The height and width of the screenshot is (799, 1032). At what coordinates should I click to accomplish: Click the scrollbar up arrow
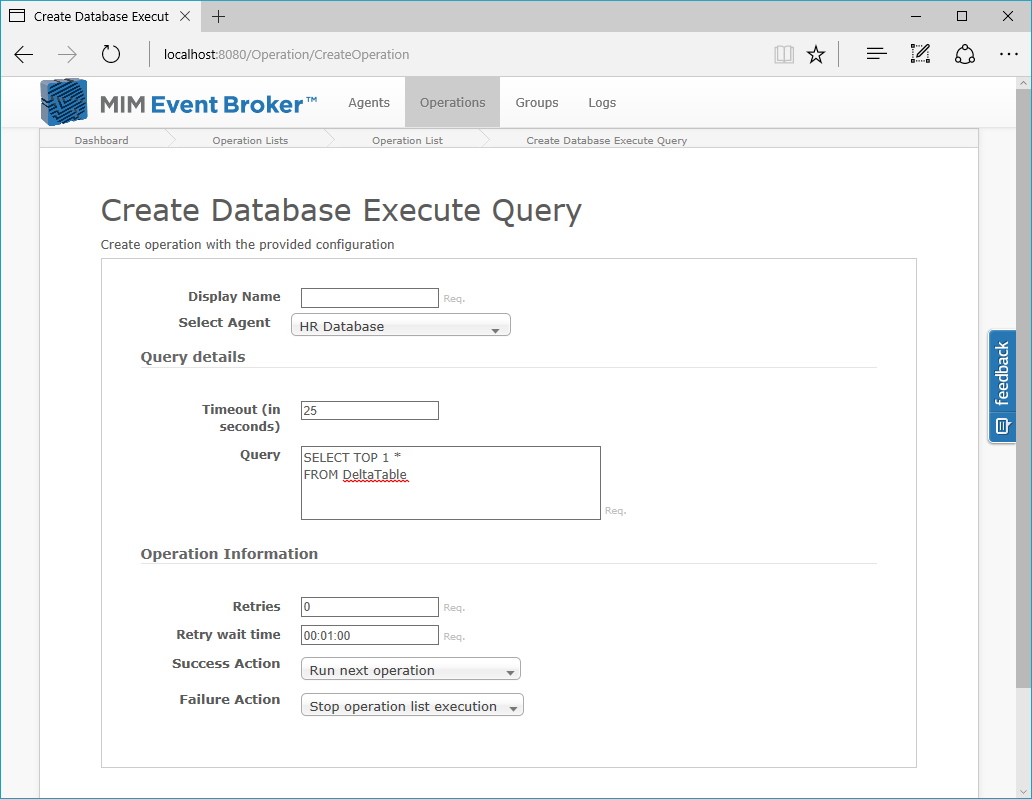(x=1023, y=84)
